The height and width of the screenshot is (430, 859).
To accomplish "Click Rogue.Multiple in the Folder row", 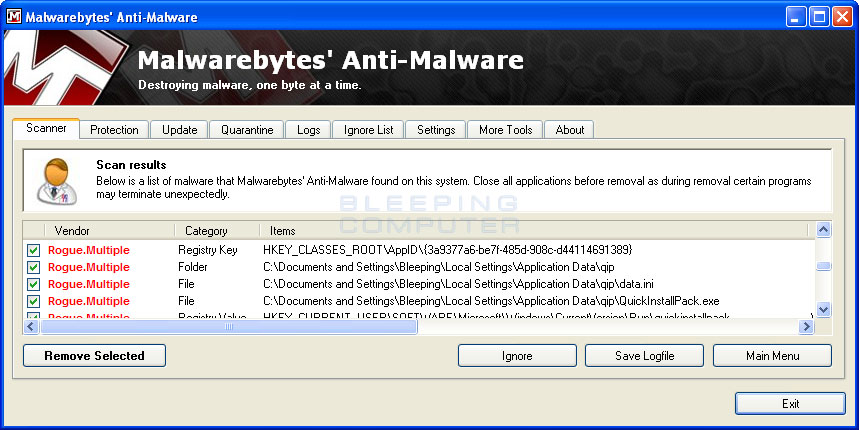I will pyautogui.click(x=89, y=267).
